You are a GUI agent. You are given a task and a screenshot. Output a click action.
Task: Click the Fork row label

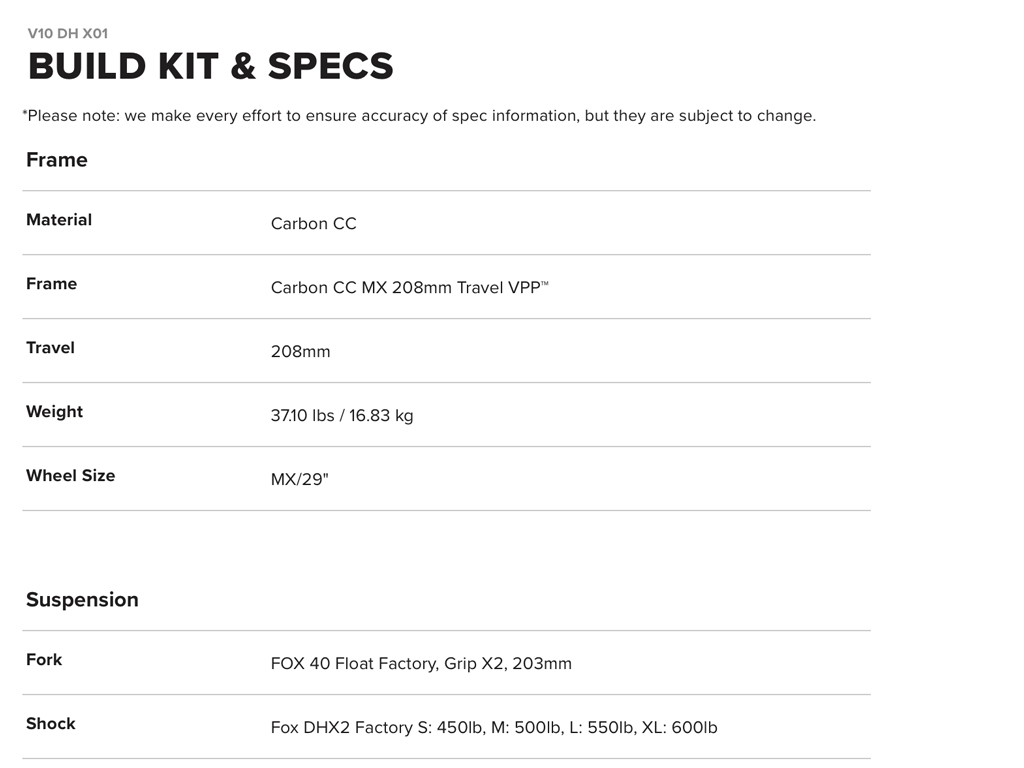[x=44, y=660]
